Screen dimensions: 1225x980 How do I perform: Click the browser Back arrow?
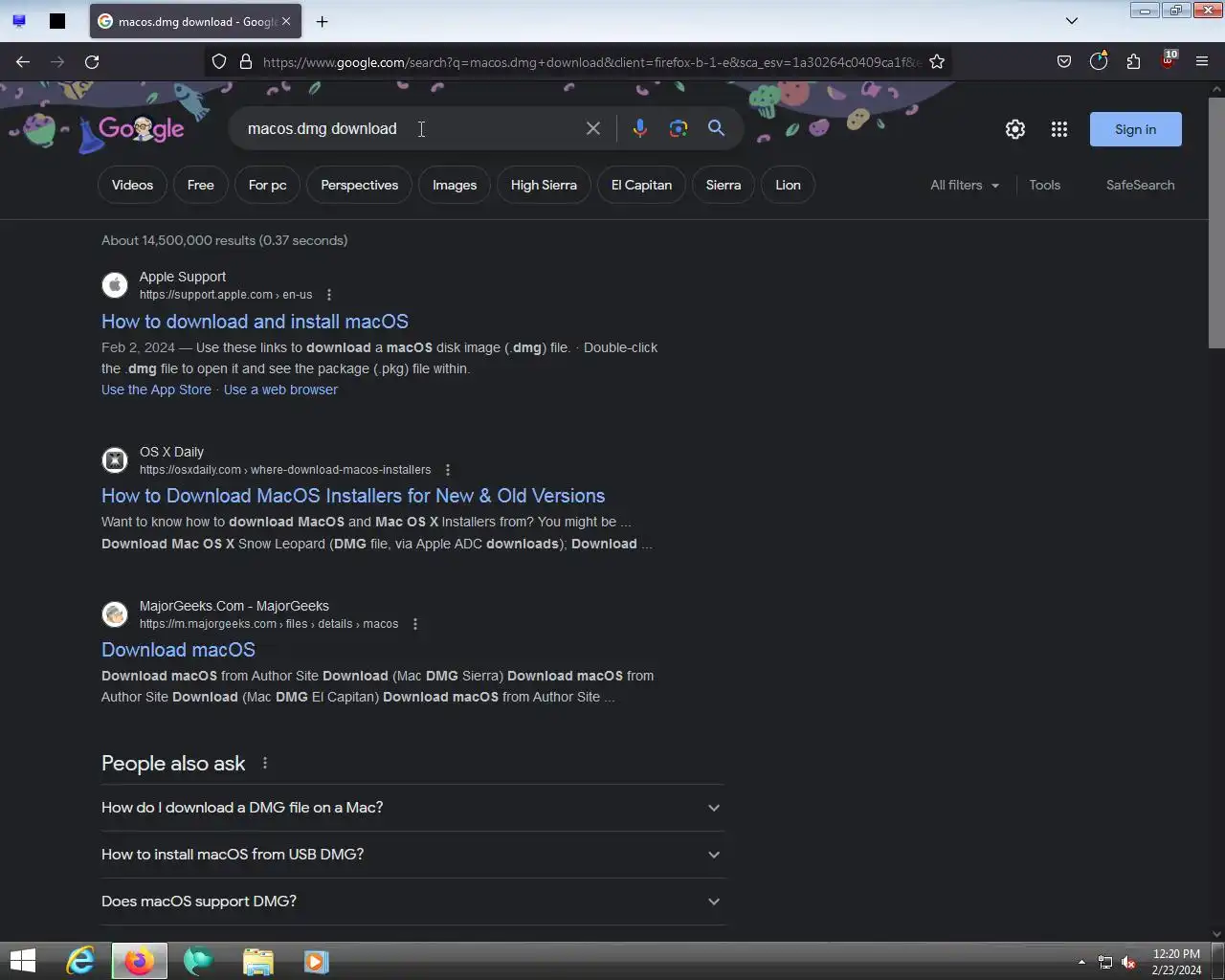tap(23, 61)
